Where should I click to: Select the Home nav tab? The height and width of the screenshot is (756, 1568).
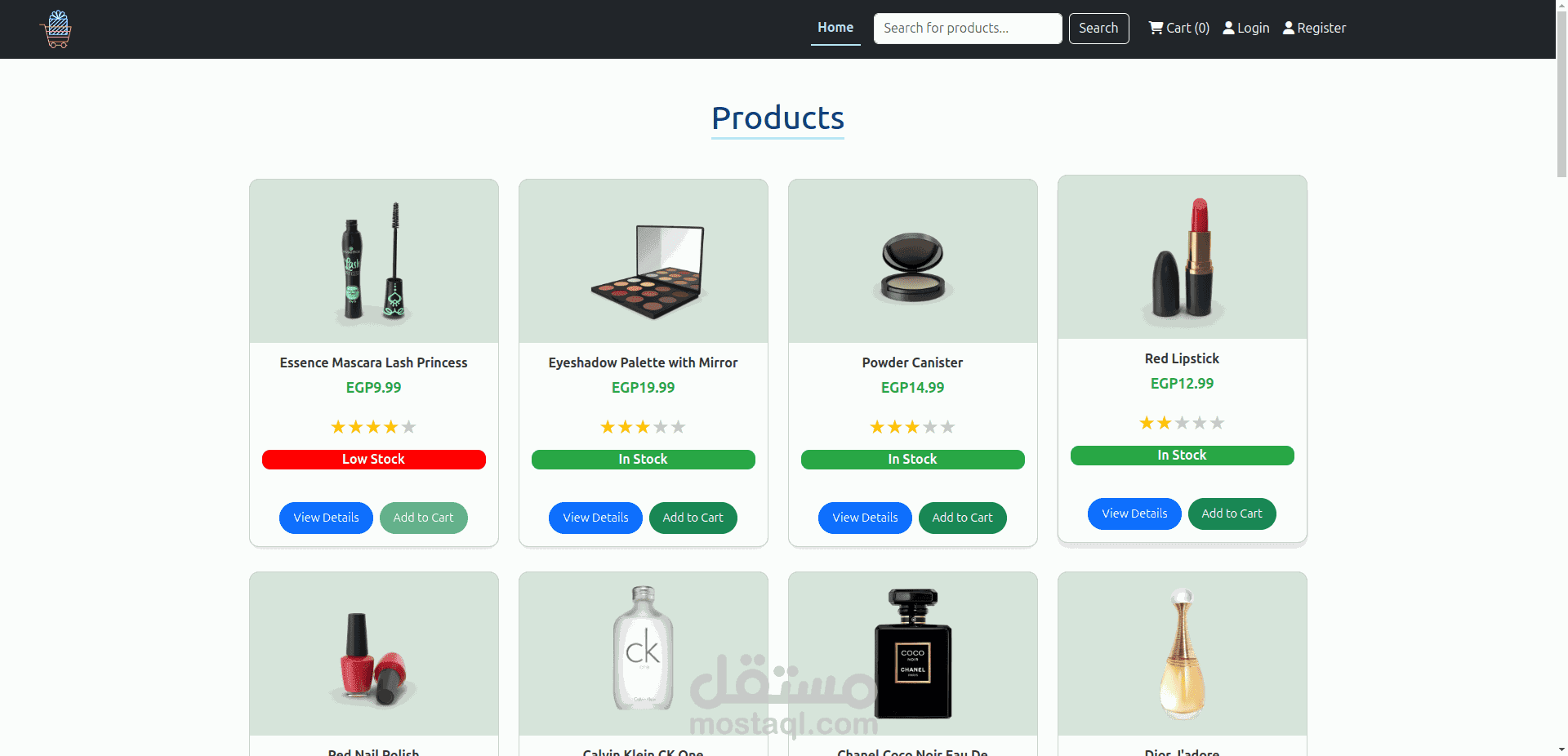(x=835, y=28)
